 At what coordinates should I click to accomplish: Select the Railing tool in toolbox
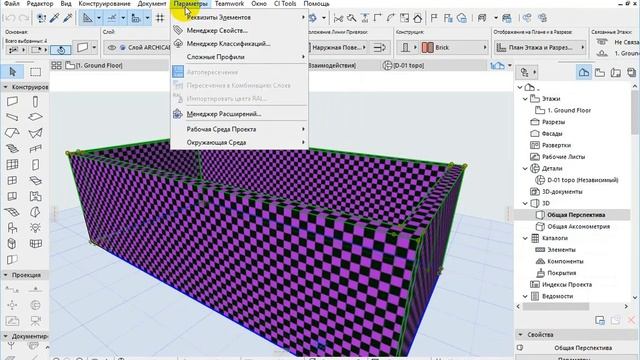[x=36, y=149]
